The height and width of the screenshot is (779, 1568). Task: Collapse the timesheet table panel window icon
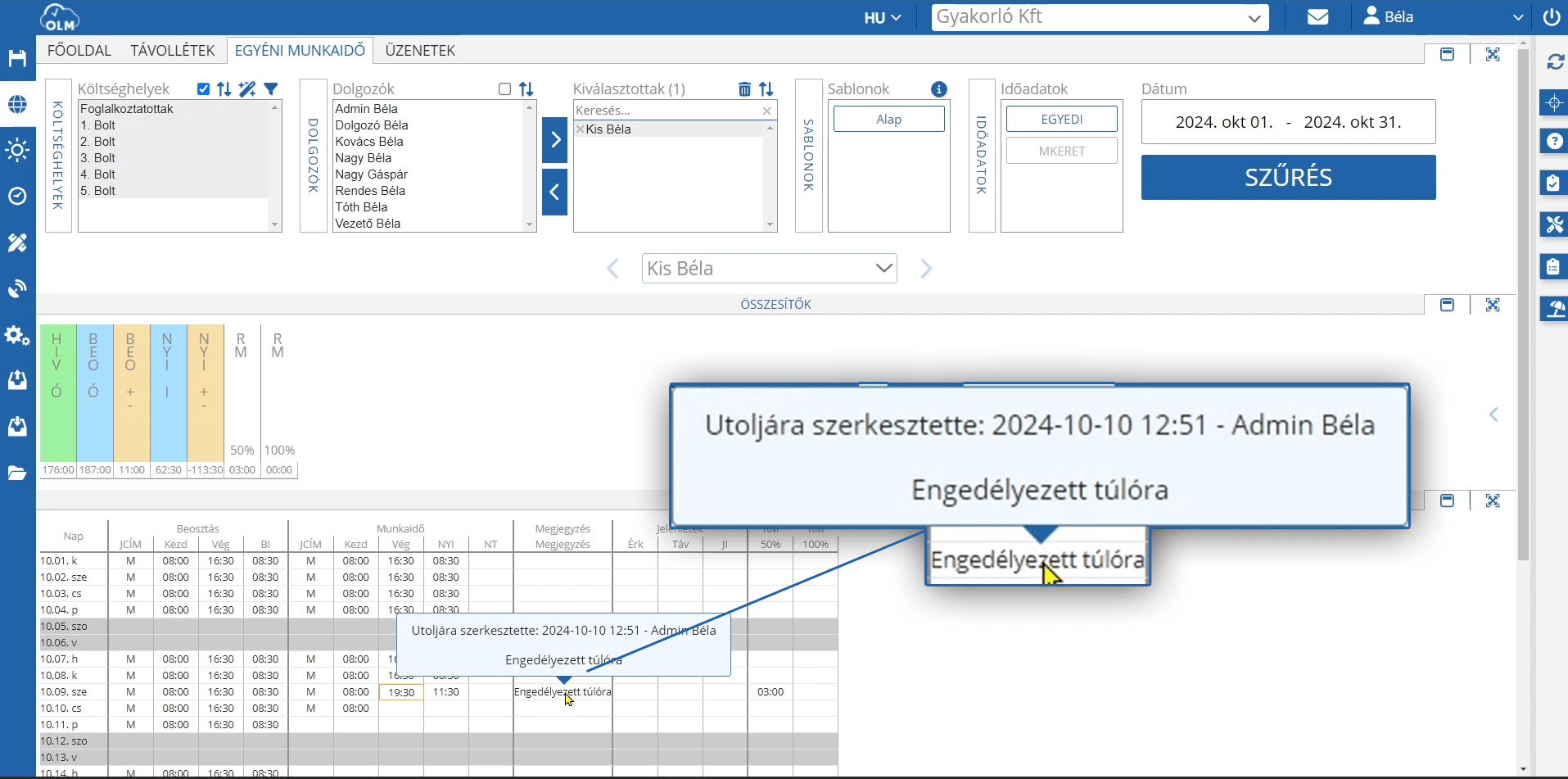(1447, 500)
